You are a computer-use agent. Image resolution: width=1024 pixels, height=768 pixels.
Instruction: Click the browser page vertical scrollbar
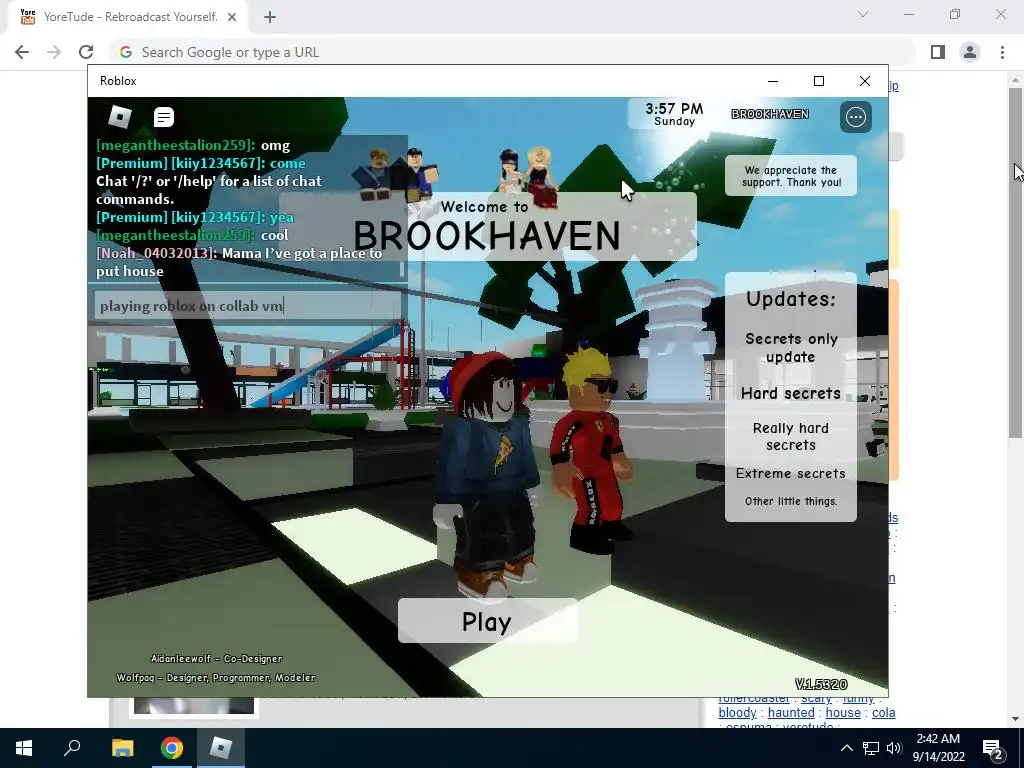(1015, 261)
